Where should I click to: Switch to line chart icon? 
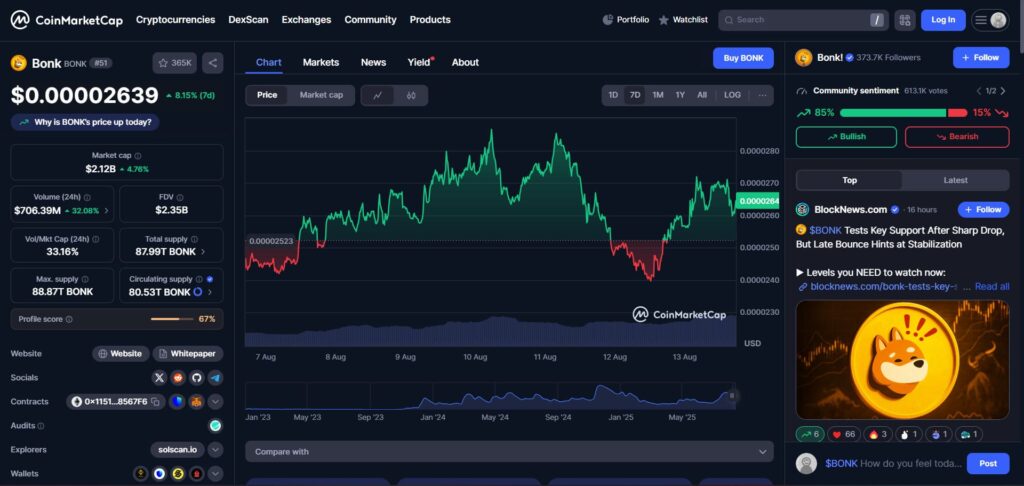pos(377,95)
